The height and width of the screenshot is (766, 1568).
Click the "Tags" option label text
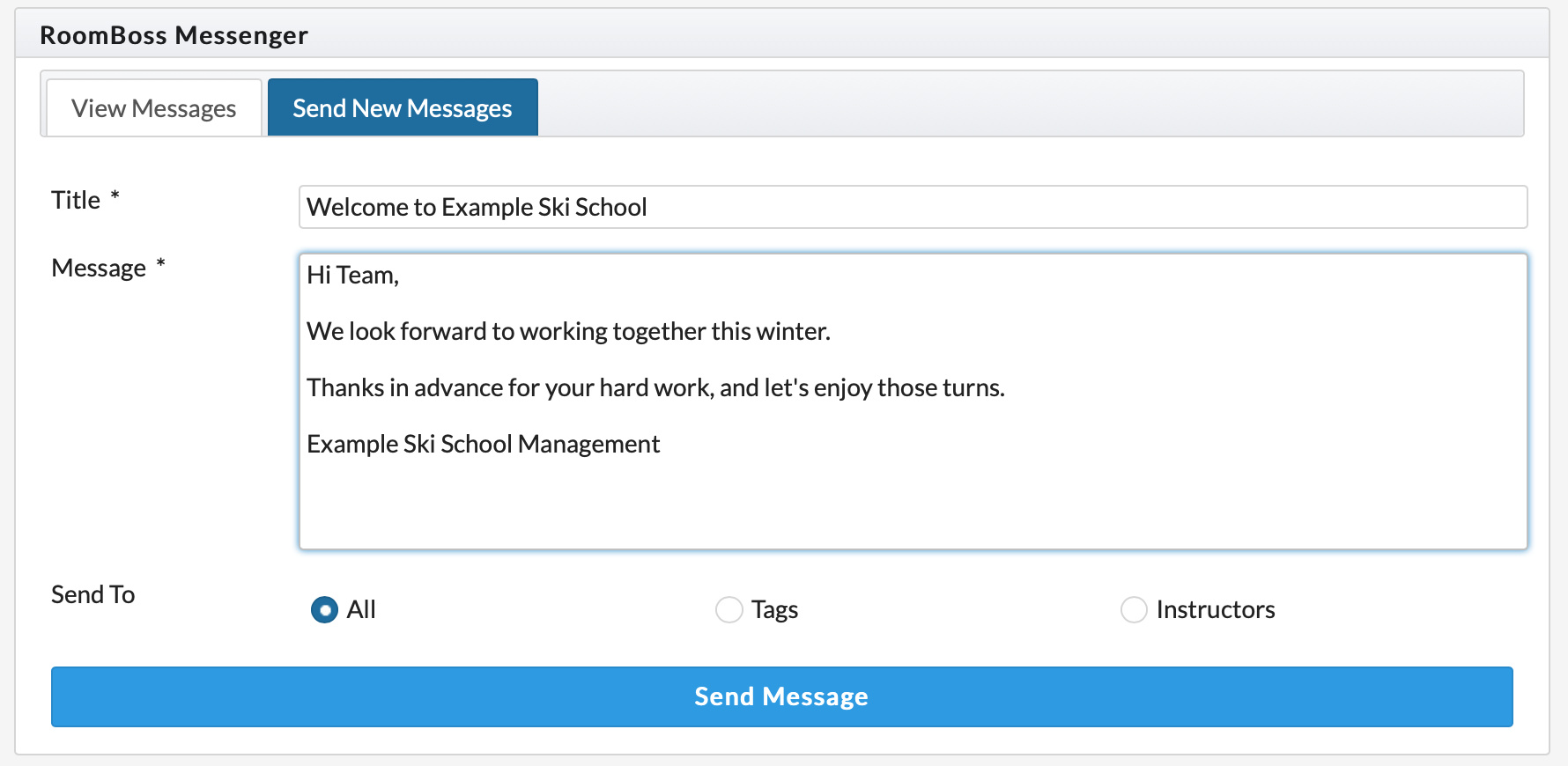point(774,609)
